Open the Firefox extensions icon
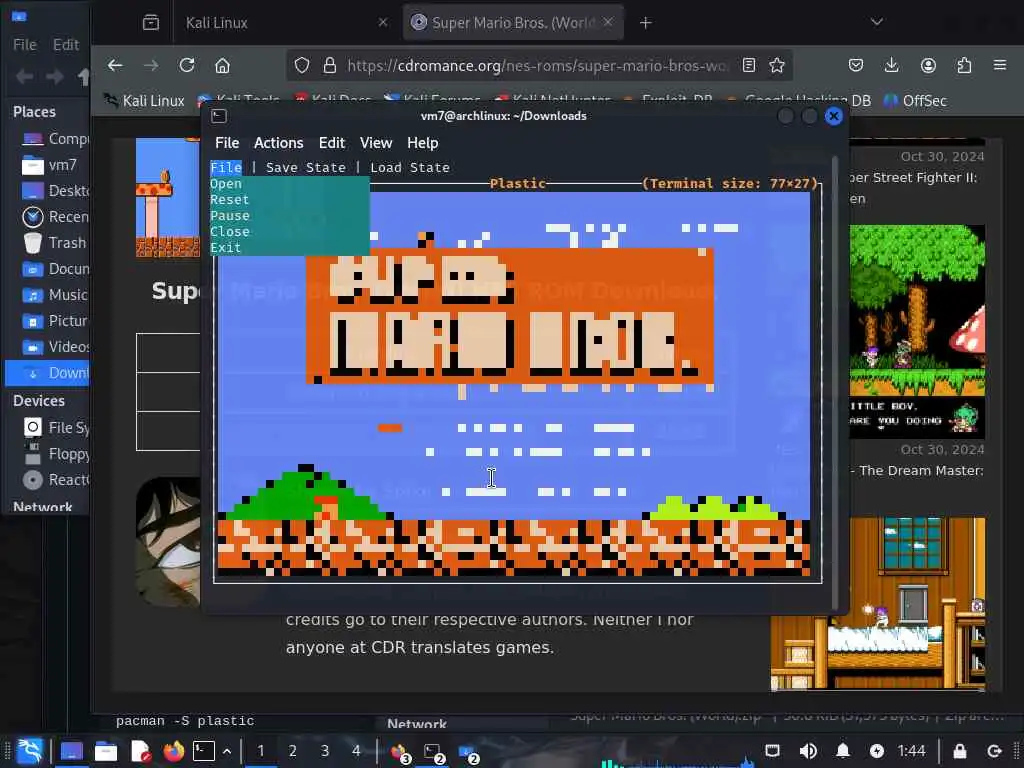 964,65
